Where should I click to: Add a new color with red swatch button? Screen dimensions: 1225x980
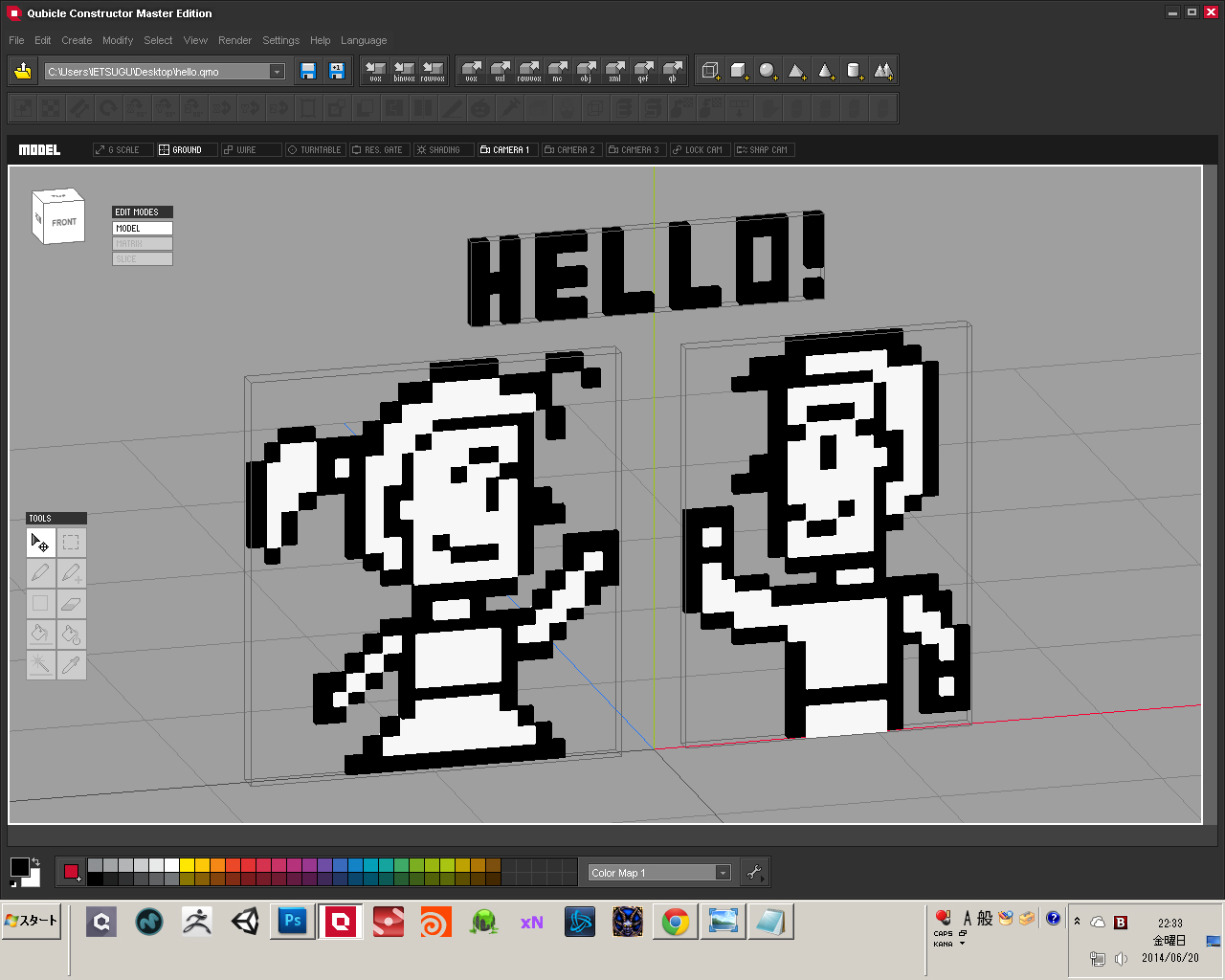71,871
